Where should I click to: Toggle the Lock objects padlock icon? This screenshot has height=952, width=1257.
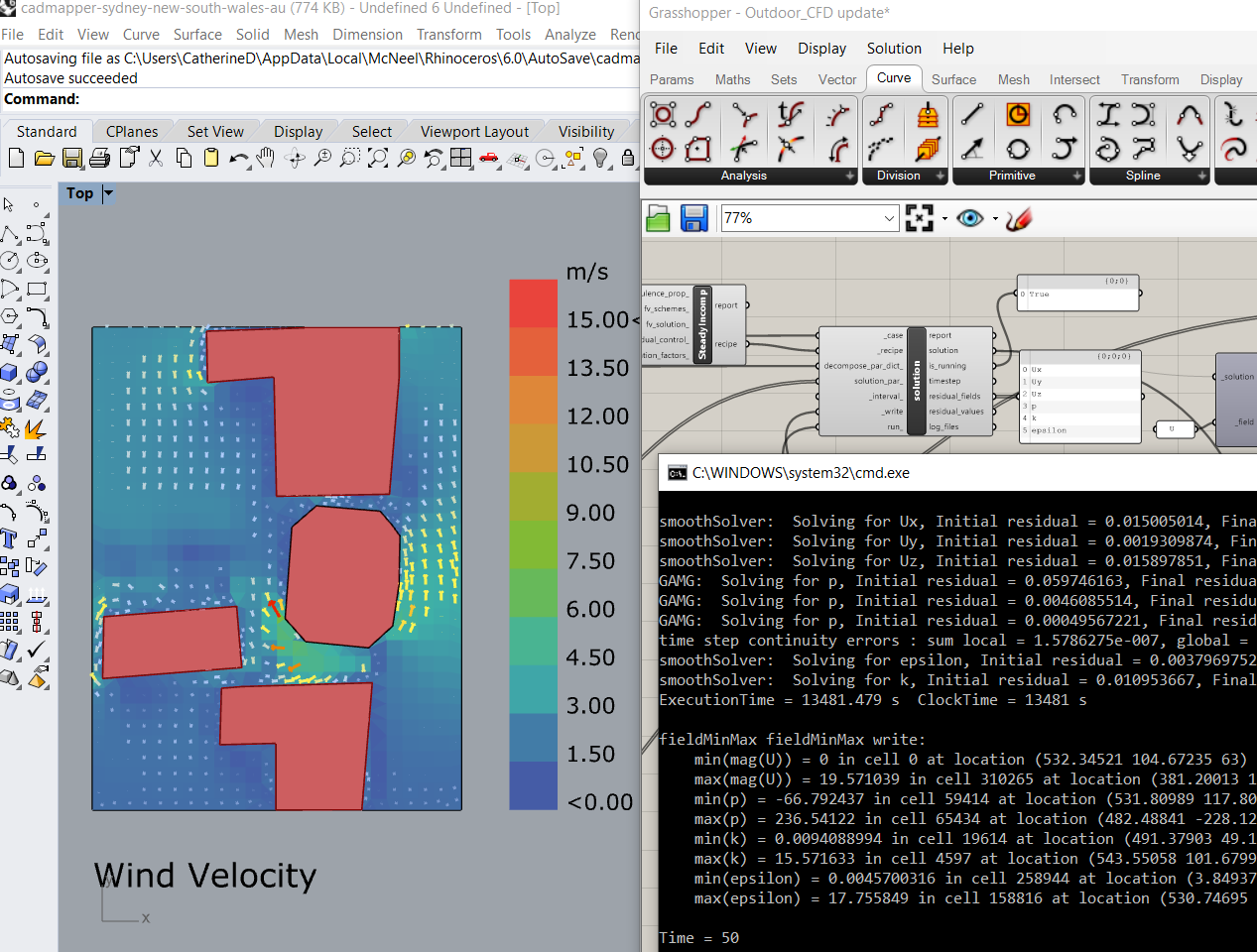(x=627, y=158)
